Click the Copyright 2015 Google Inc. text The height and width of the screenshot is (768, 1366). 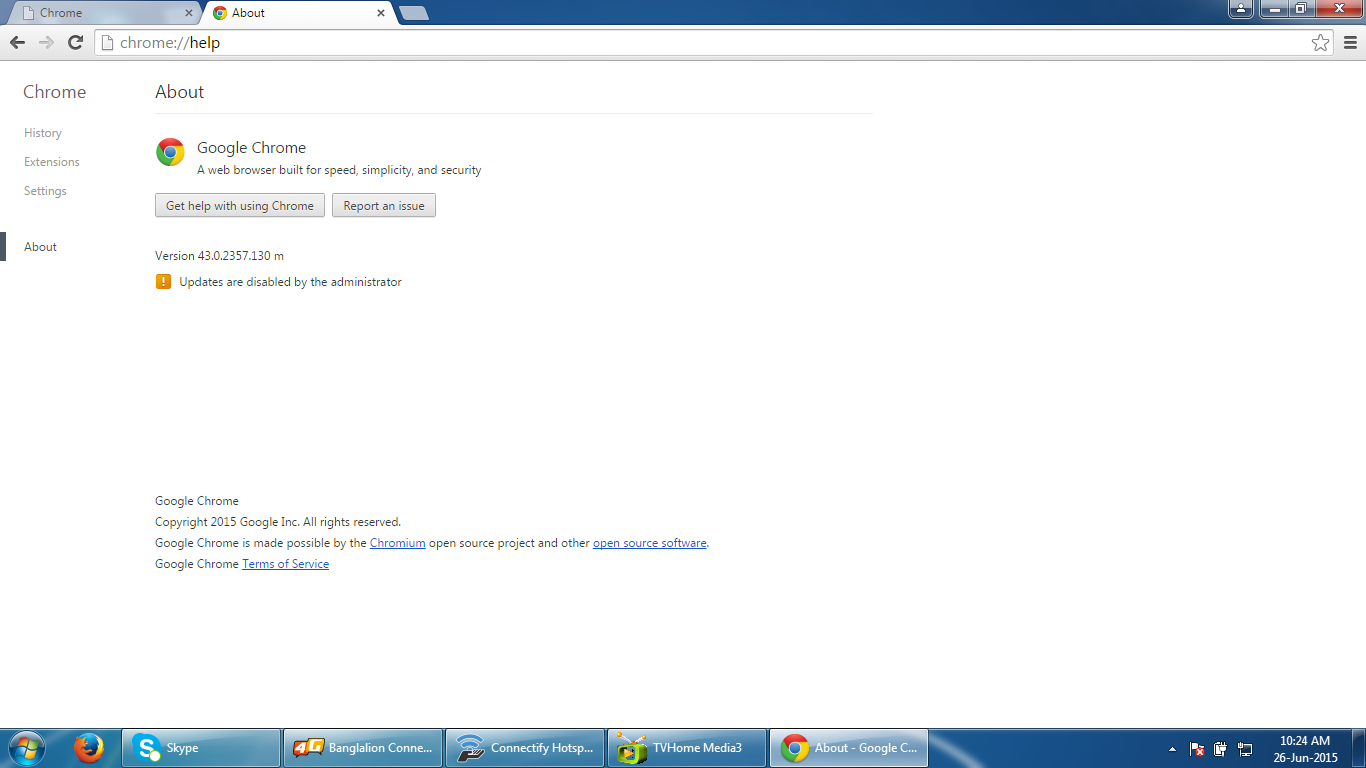point(278,522)
